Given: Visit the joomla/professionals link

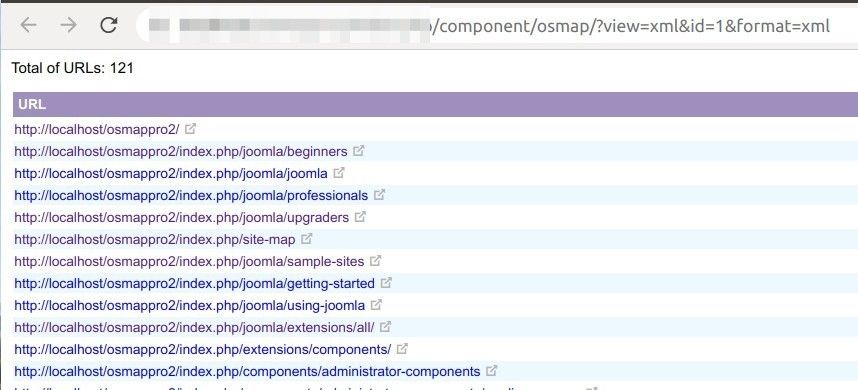Looking at the screenshot, I should (x=191, y=196).
